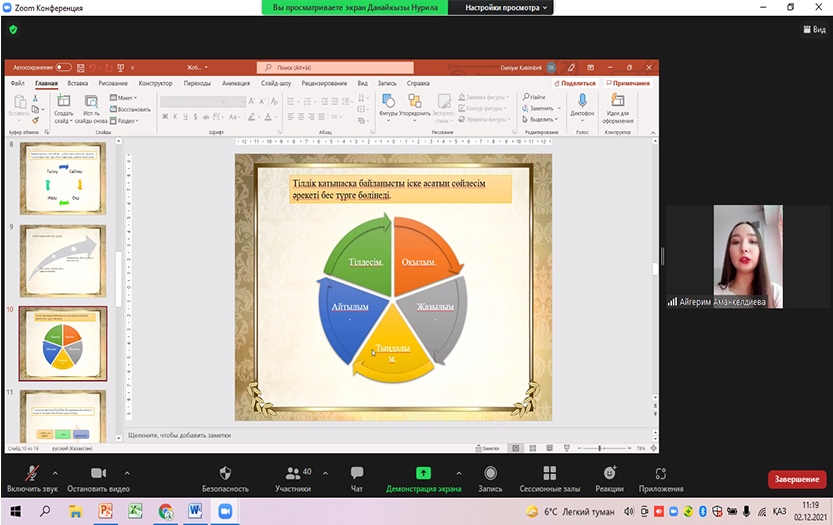Expand the video options arrow beside camera
The image size is (833, 525).
(127, 473)
